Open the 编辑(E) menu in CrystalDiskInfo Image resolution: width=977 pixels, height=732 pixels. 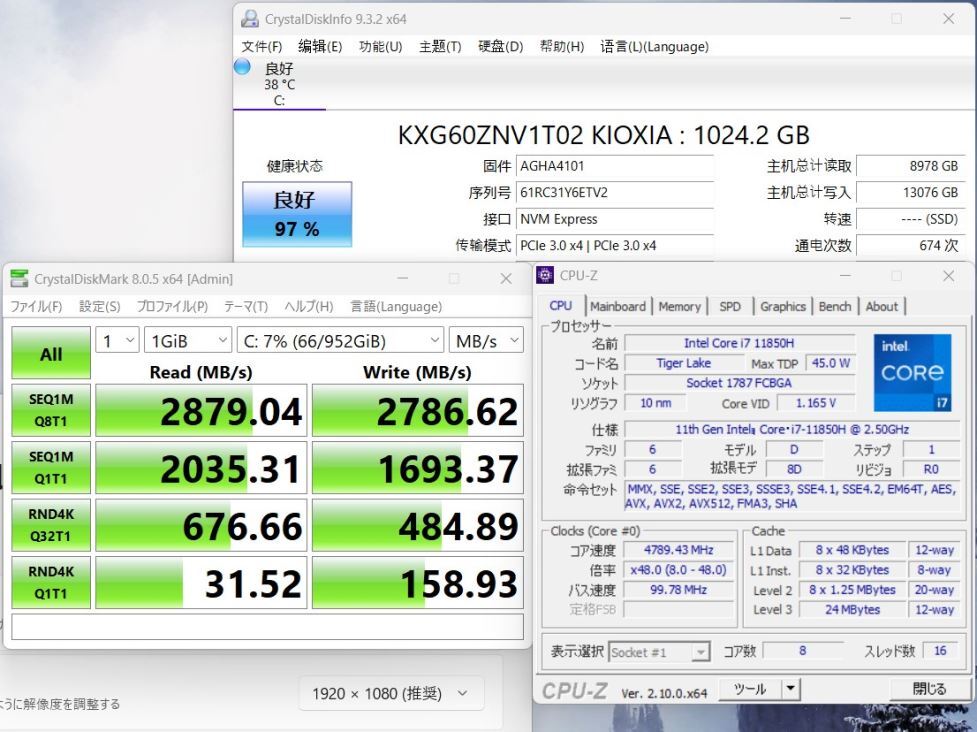point(320,47)
